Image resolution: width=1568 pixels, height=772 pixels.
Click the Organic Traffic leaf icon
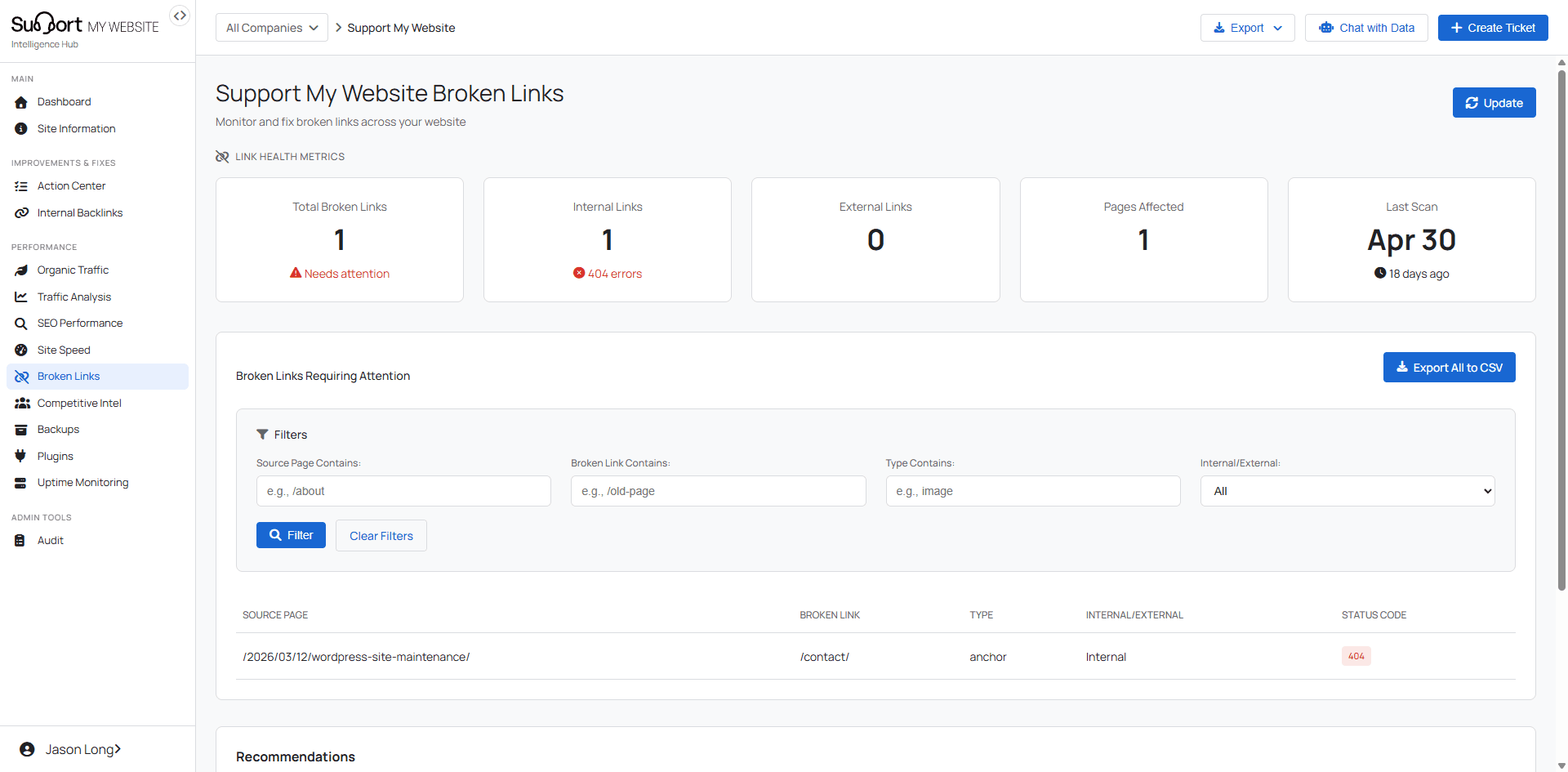pyautogui.click(x=21, y=270)
